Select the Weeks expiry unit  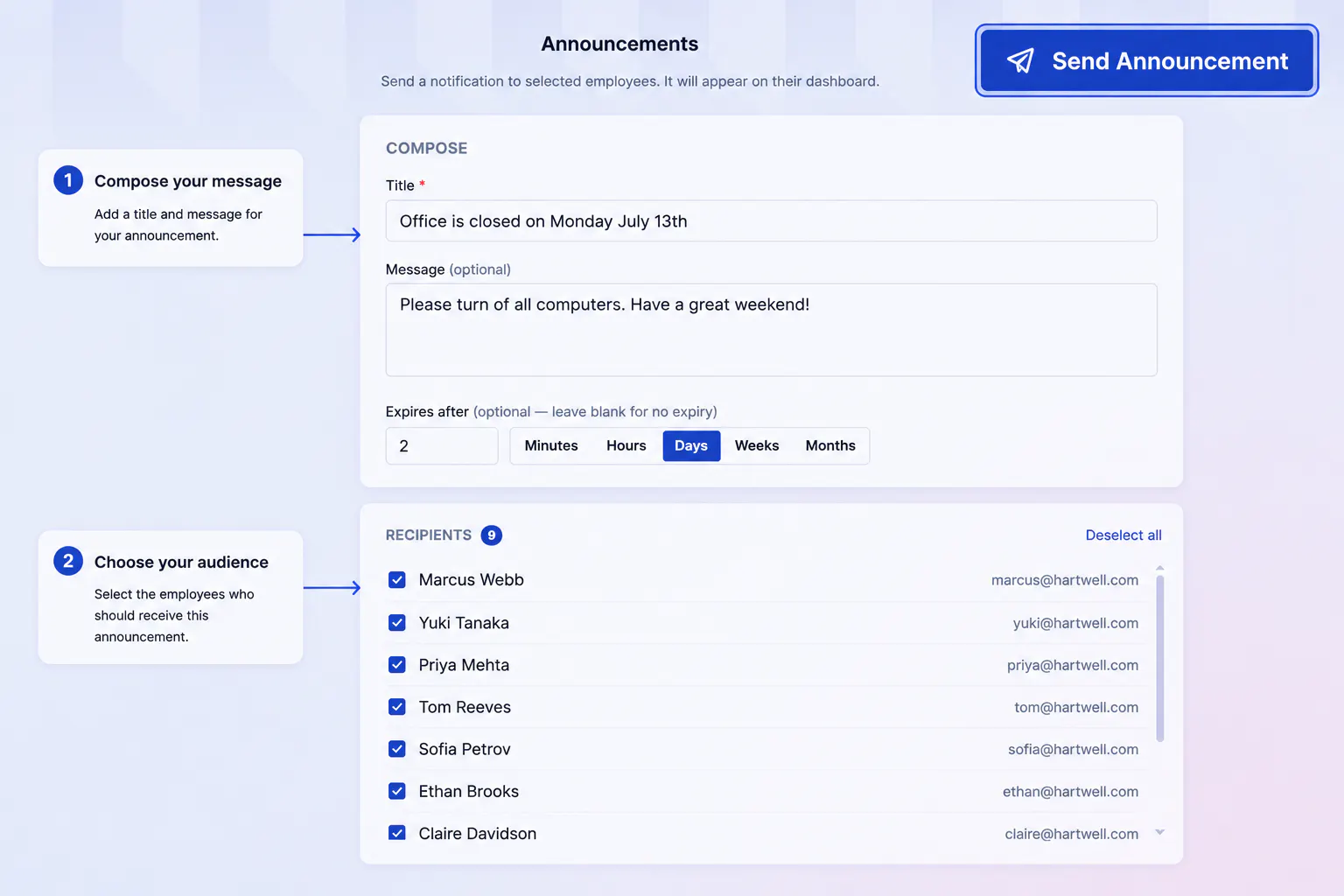coord(757,446)
